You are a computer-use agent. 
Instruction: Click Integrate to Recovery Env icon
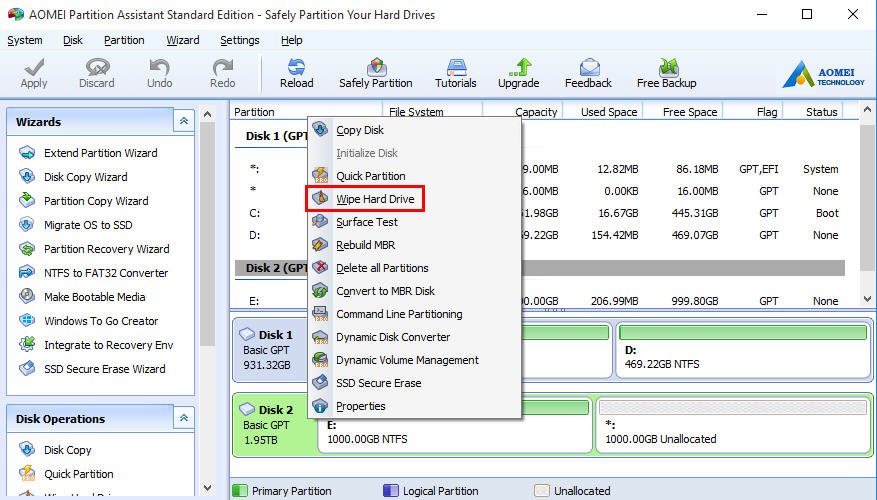point(27,345)
